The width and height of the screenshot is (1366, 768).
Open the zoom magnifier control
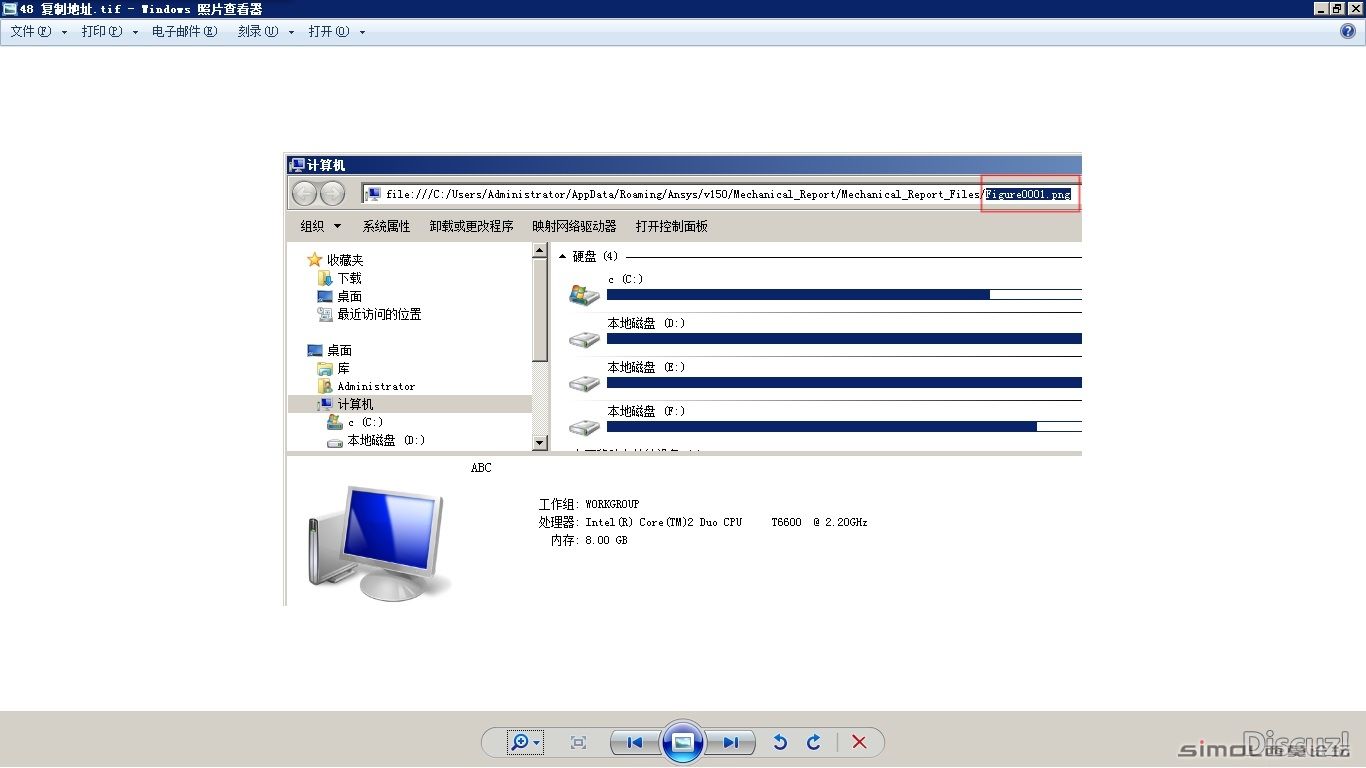pos(519,742)
